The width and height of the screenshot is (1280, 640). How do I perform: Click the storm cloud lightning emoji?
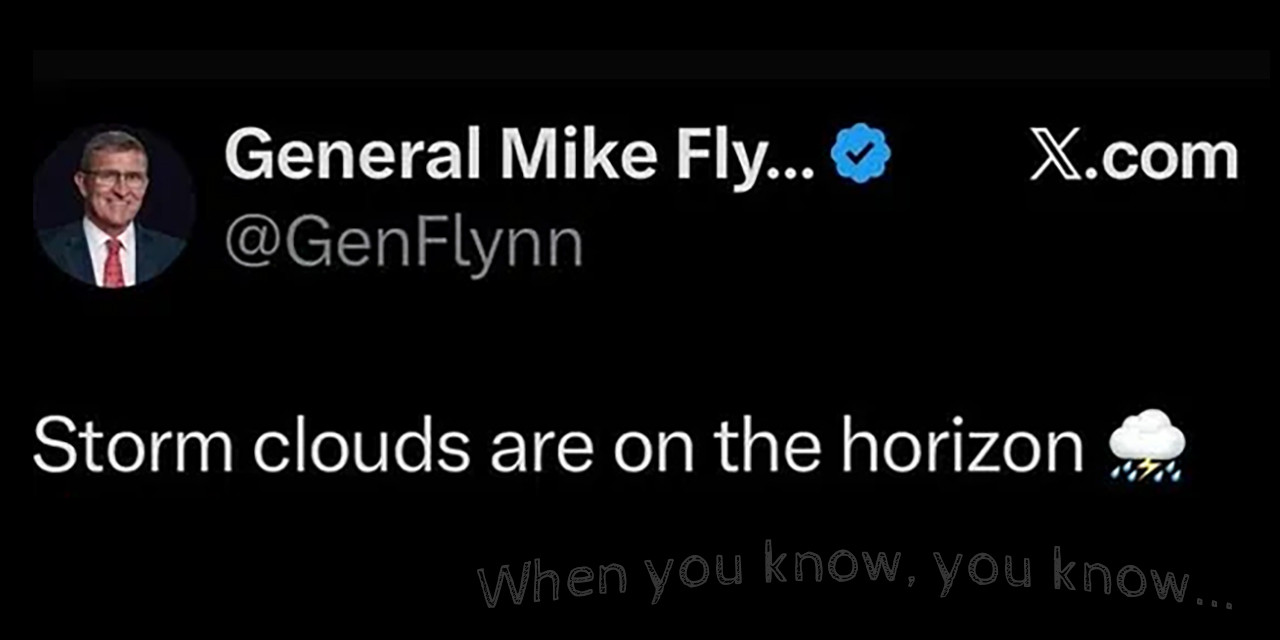(x=1147, y=444)
